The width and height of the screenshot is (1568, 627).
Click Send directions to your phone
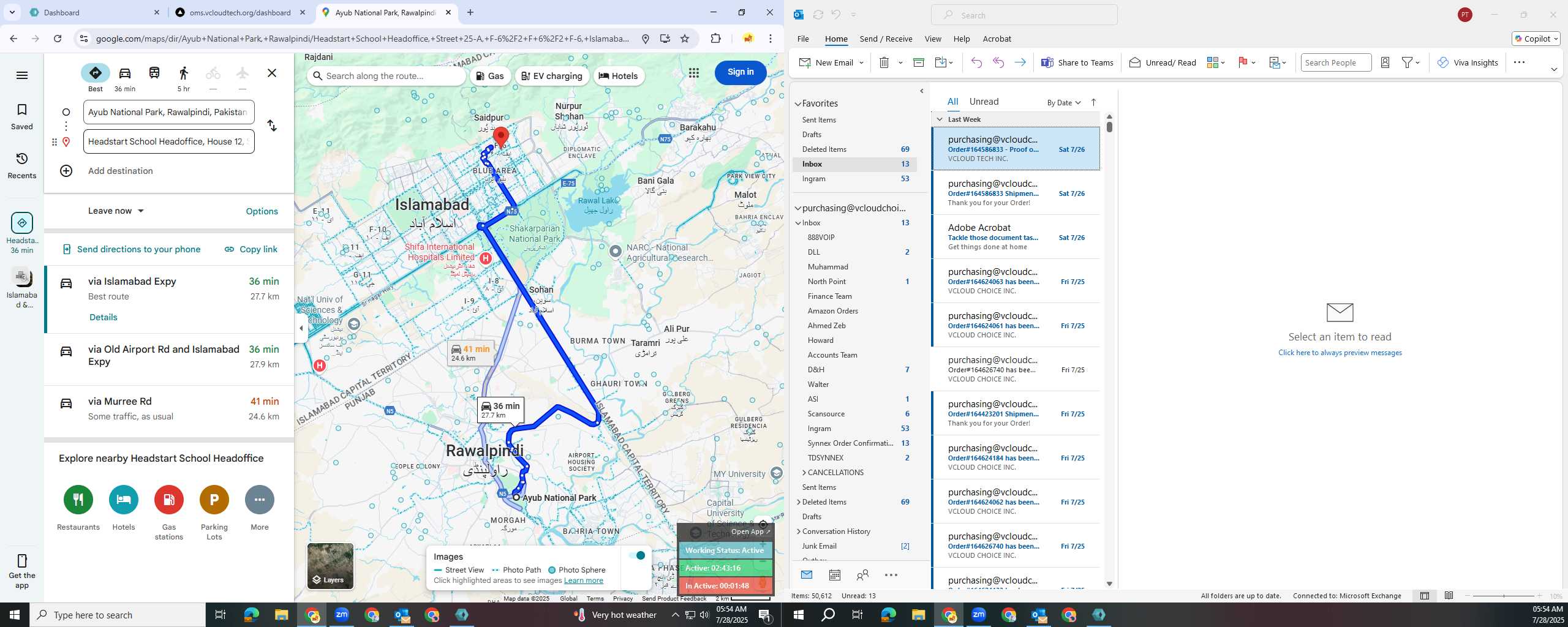point(132,249)
